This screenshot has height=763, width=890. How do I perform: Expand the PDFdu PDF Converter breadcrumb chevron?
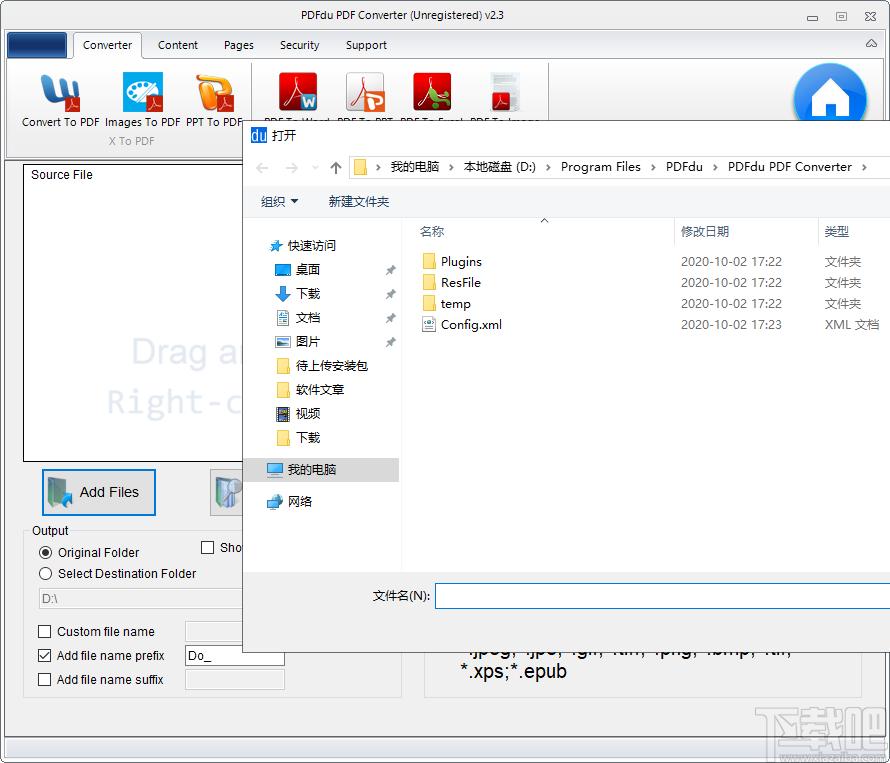coord(864,167)
